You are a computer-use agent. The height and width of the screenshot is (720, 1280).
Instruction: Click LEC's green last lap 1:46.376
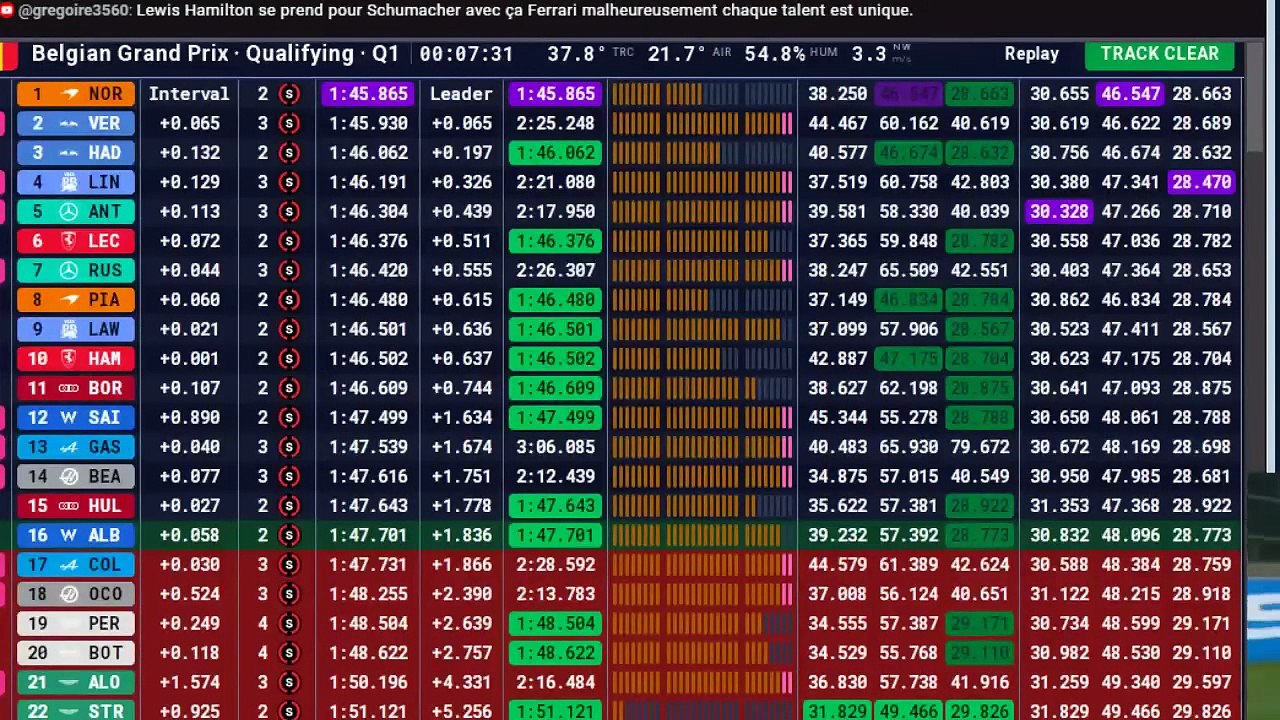pyautogui.click(x=555, y=241)
